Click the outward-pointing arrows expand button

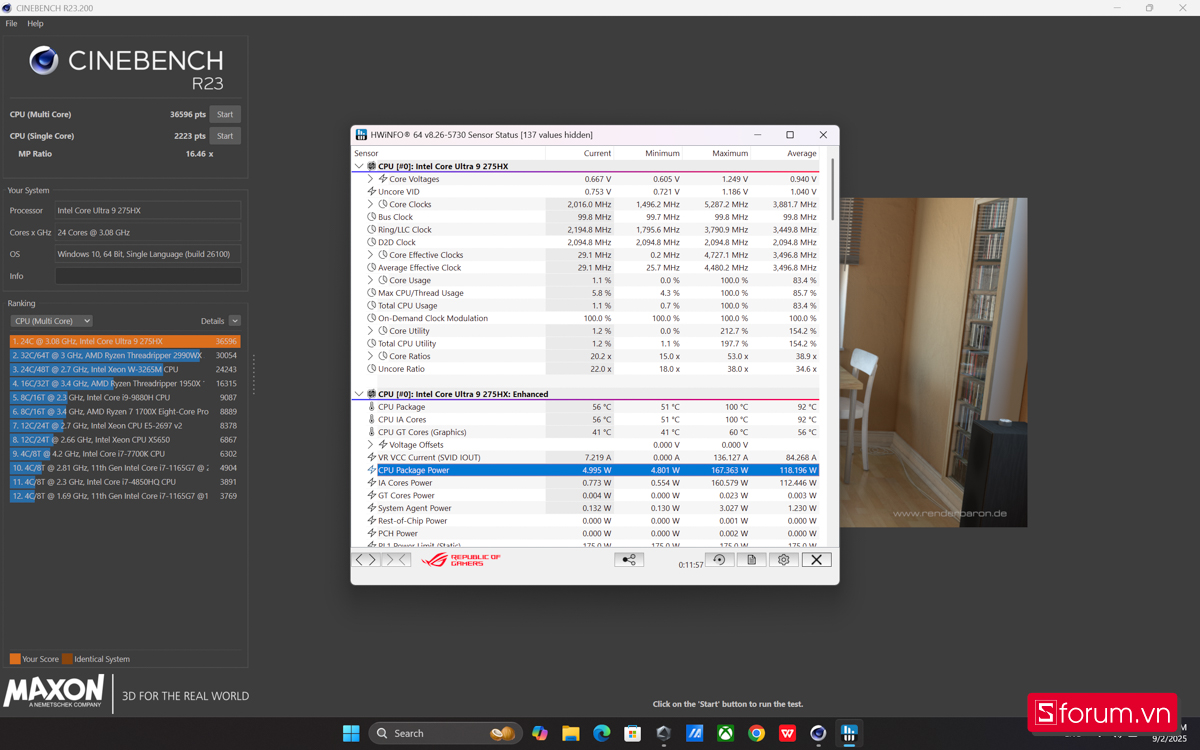pos(366,560)
